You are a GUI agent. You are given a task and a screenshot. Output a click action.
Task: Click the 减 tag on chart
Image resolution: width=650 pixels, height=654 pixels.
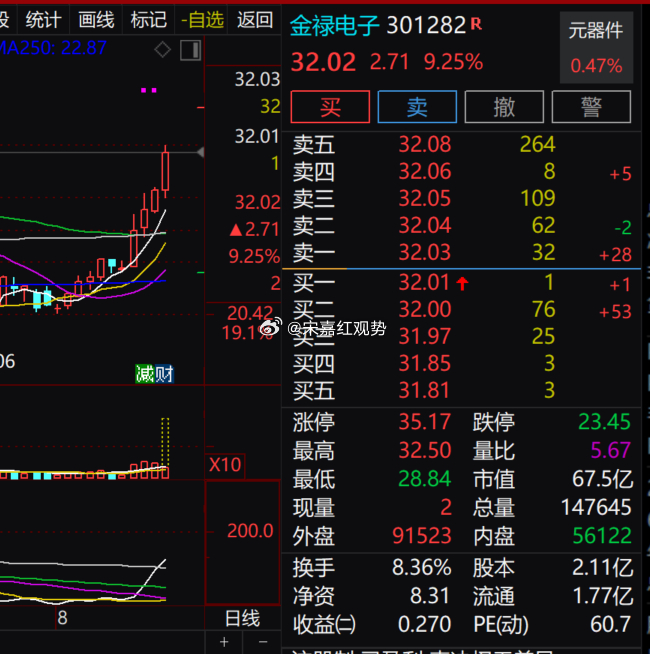pos(145,374)
